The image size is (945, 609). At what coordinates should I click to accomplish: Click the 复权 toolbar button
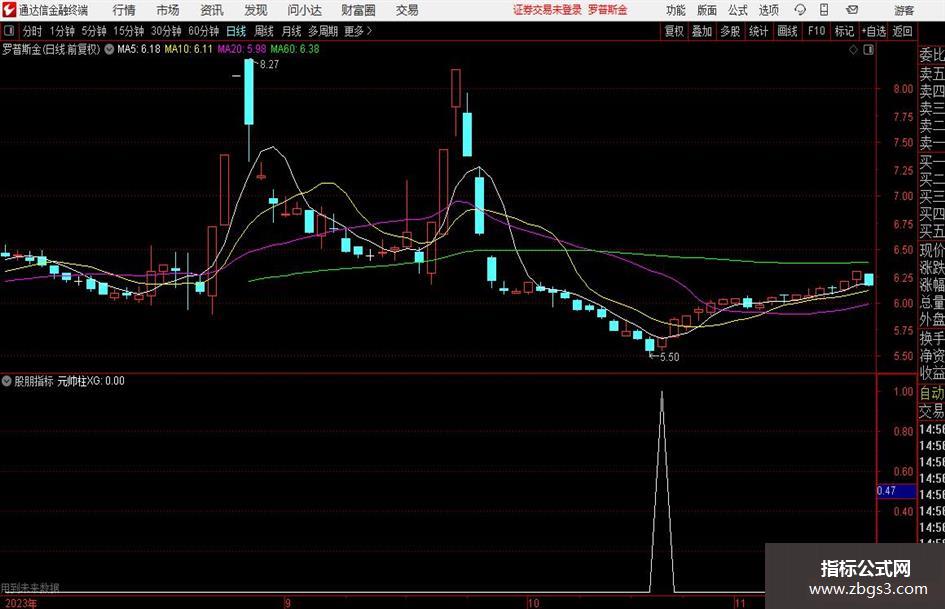[674, 31]
